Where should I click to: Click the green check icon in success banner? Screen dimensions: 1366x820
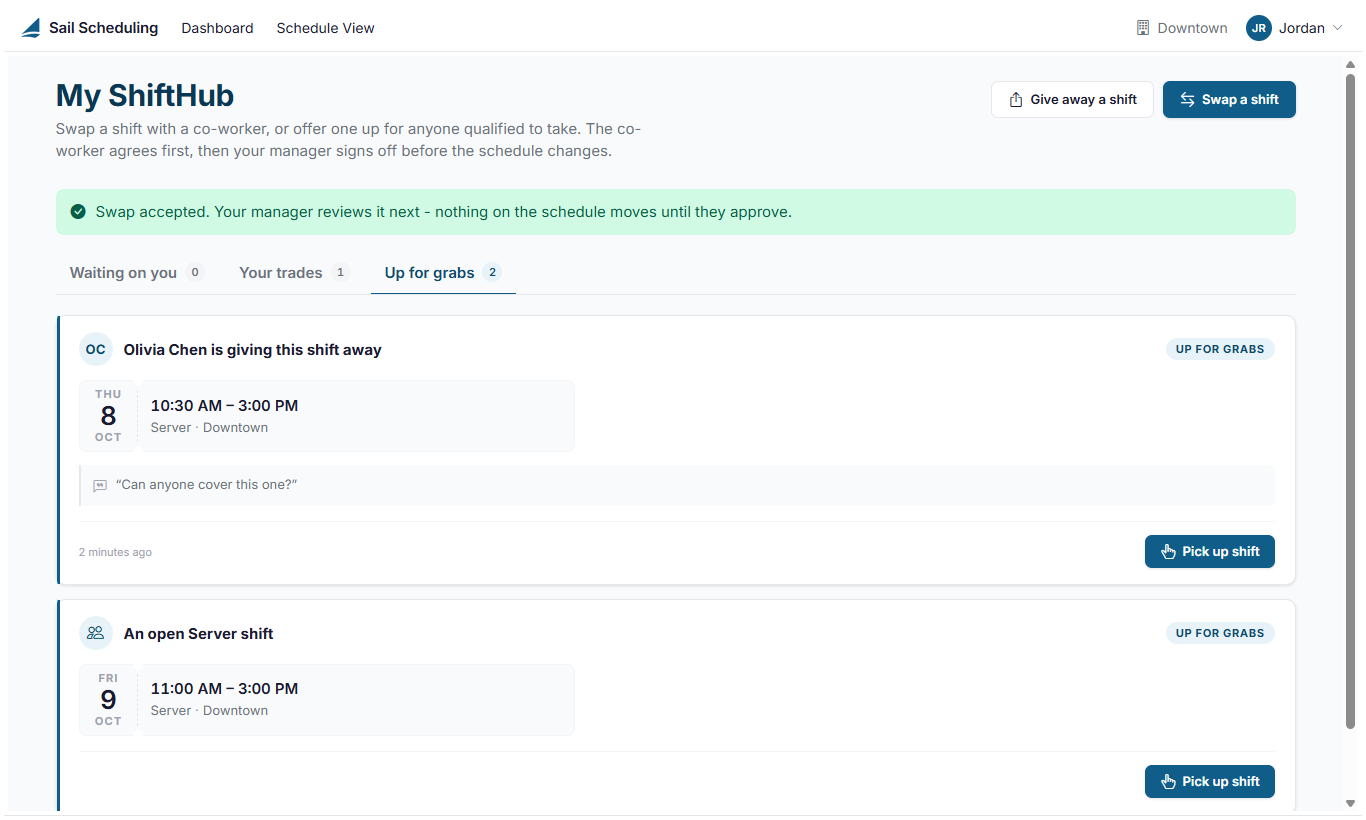tap(78, 212)
